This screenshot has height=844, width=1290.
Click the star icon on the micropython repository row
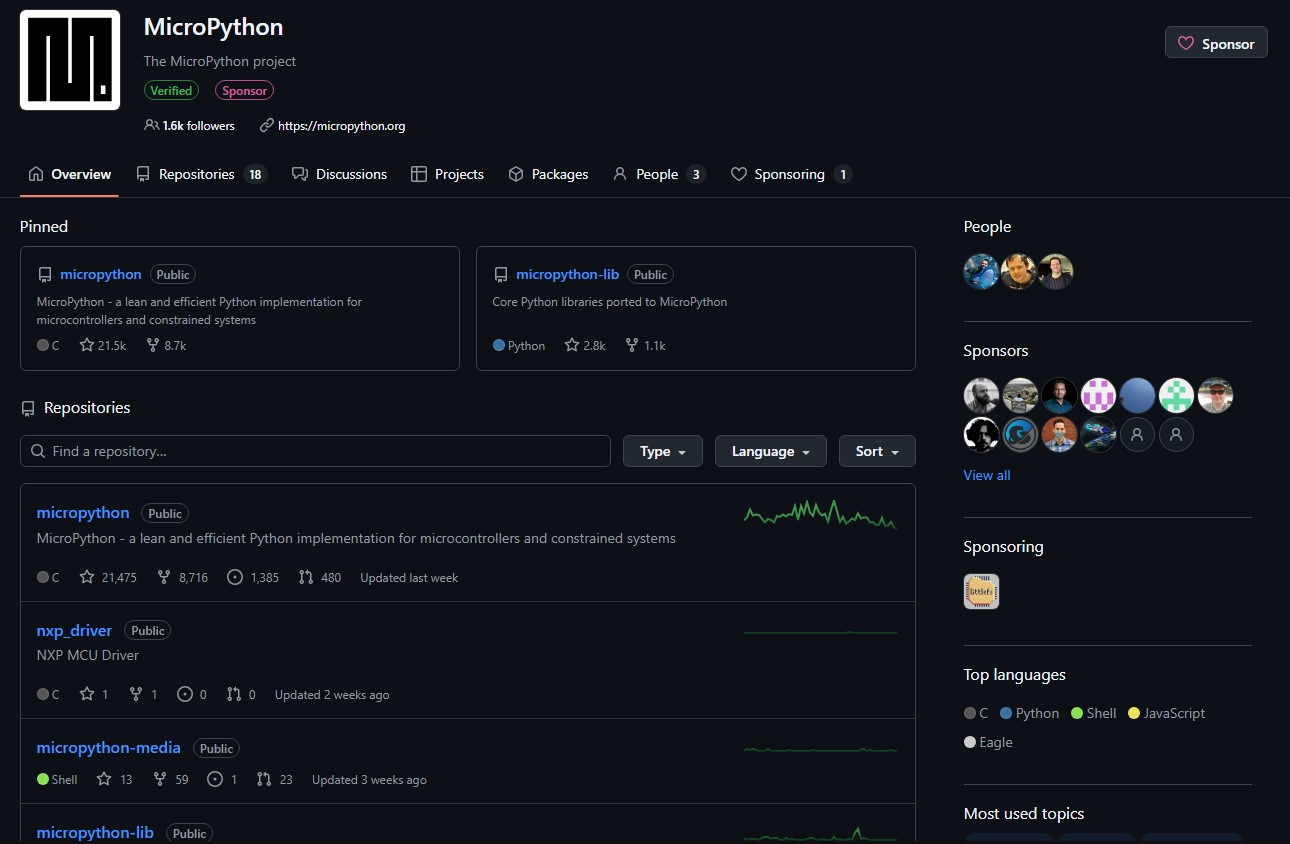click(89, 577)
